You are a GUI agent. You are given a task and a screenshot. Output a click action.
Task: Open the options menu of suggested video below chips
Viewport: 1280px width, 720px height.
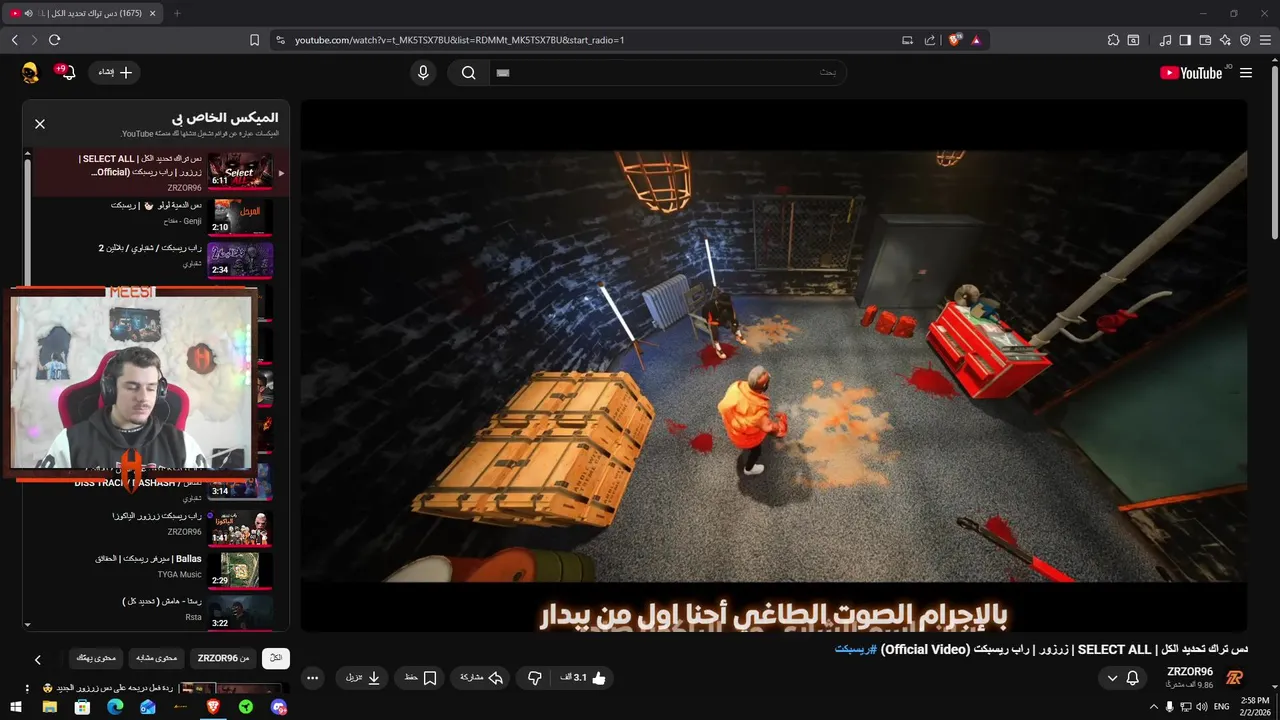click(x=28, y=689)
